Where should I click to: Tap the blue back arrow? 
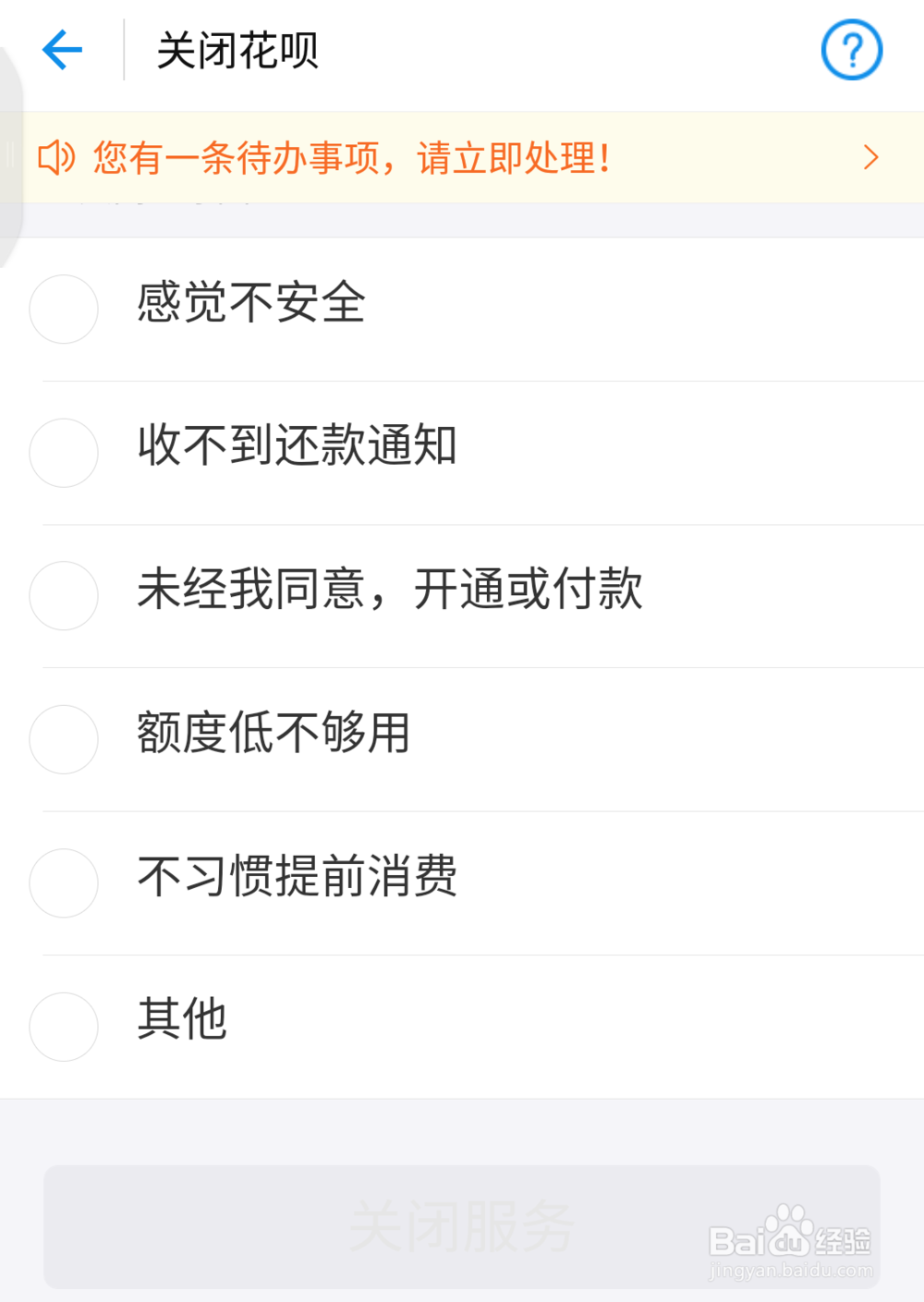click(62, 50)
